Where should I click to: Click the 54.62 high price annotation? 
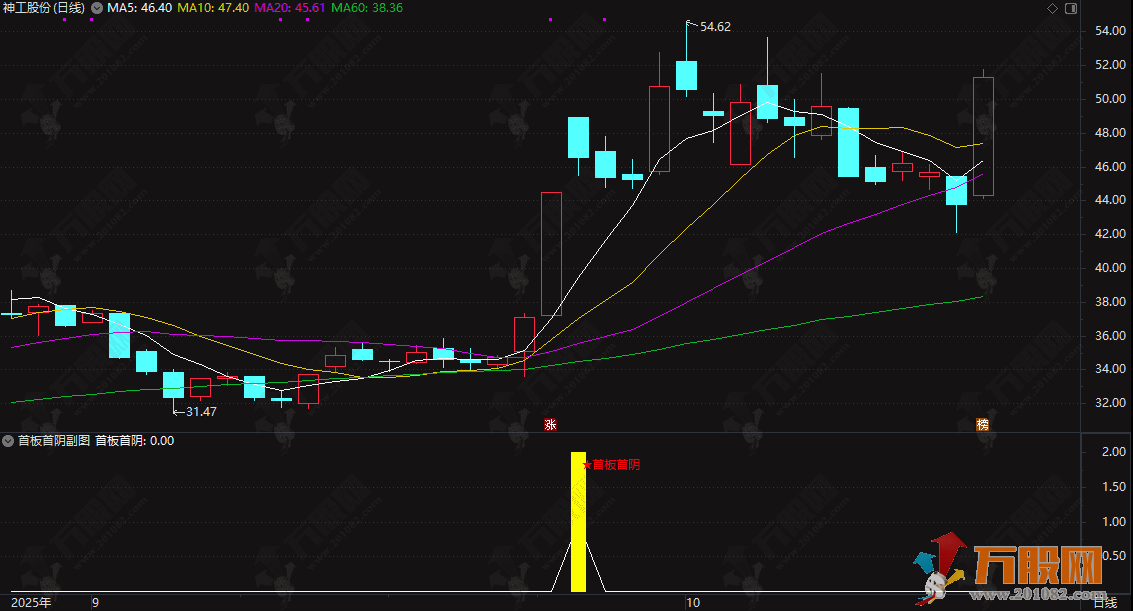pyautogui.click(x=715, y=27)
